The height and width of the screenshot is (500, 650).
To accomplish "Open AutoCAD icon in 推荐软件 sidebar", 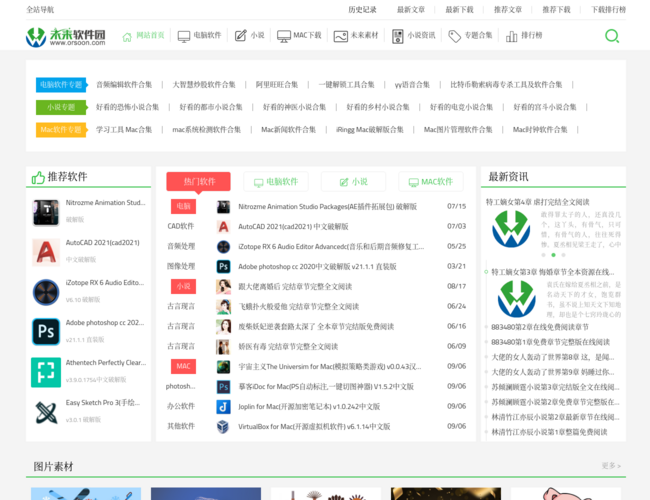I will [46, 252].
